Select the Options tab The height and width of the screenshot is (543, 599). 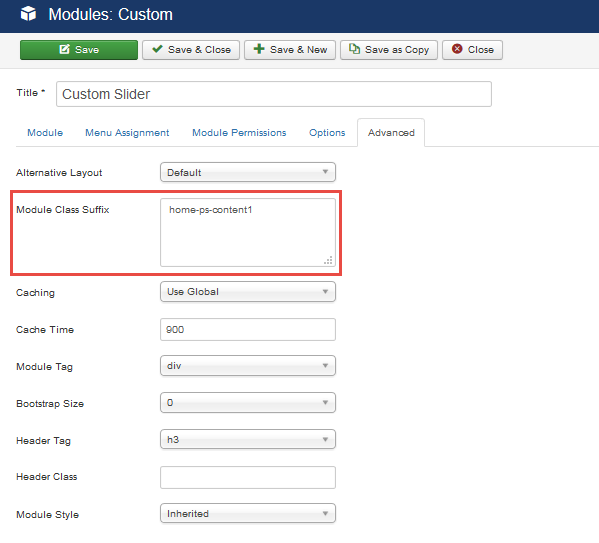point(327,133)
